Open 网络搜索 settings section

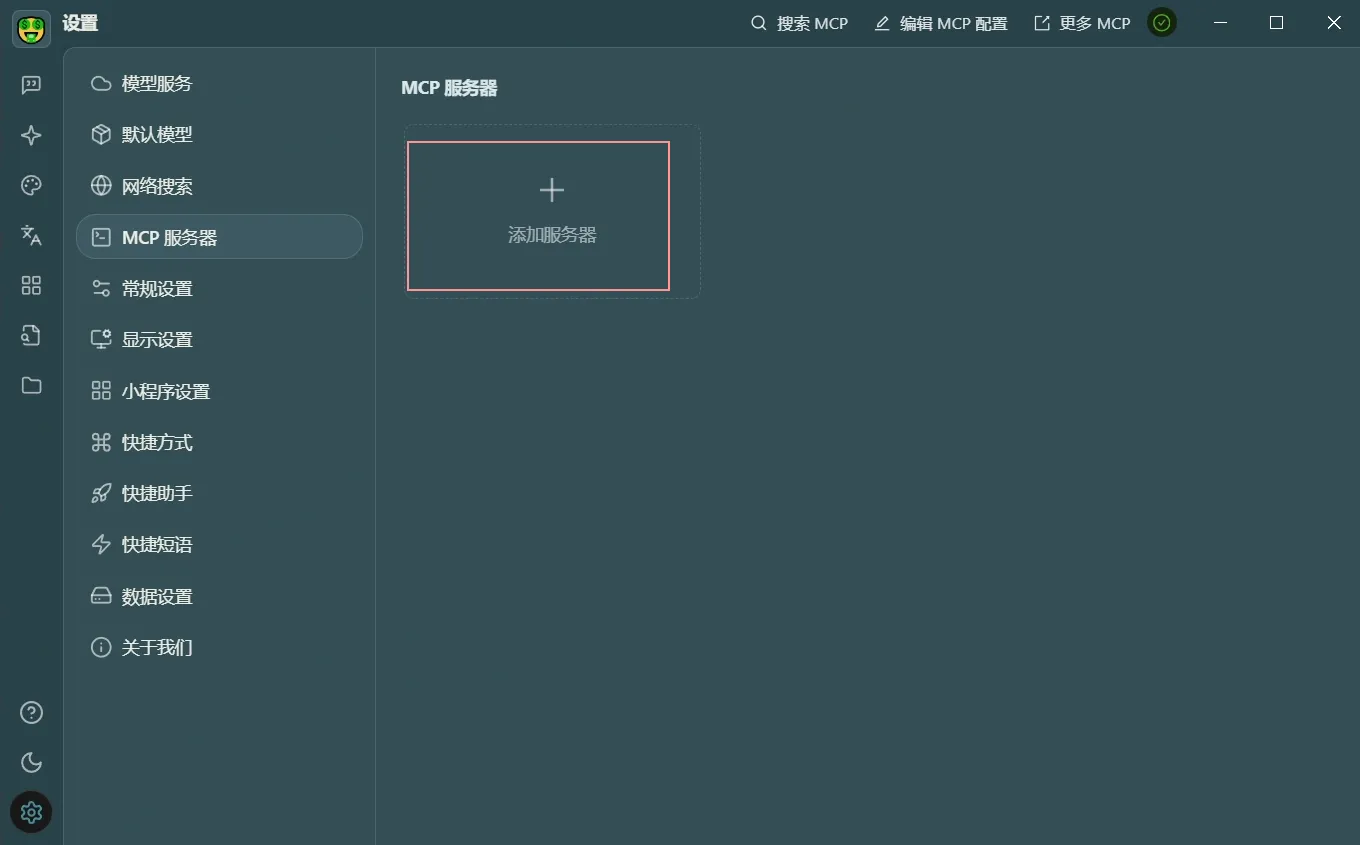pos(156,187)
